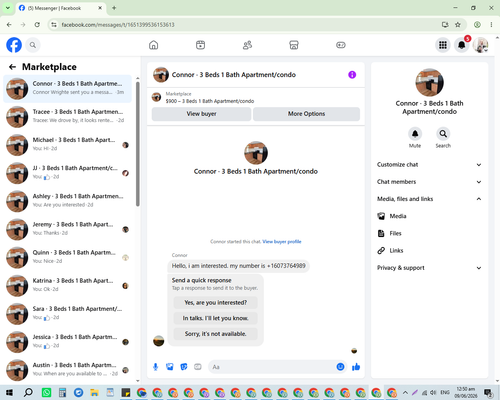This screenshot has height=400, width=500.
Task: Open WhatsApp from the taskbar
Action: pyautogui.click(x=46, y=392)
